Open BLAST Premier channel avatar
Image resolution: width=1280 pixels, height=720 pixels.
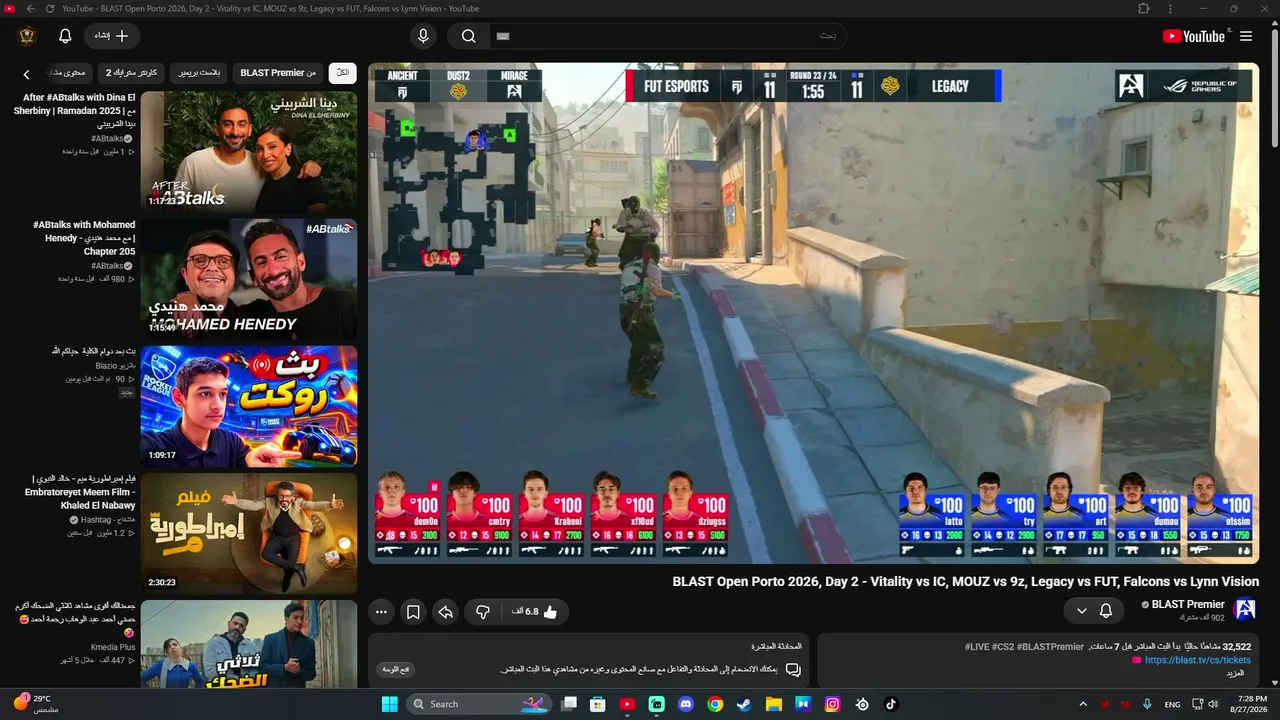click(x=1245, y=609)
